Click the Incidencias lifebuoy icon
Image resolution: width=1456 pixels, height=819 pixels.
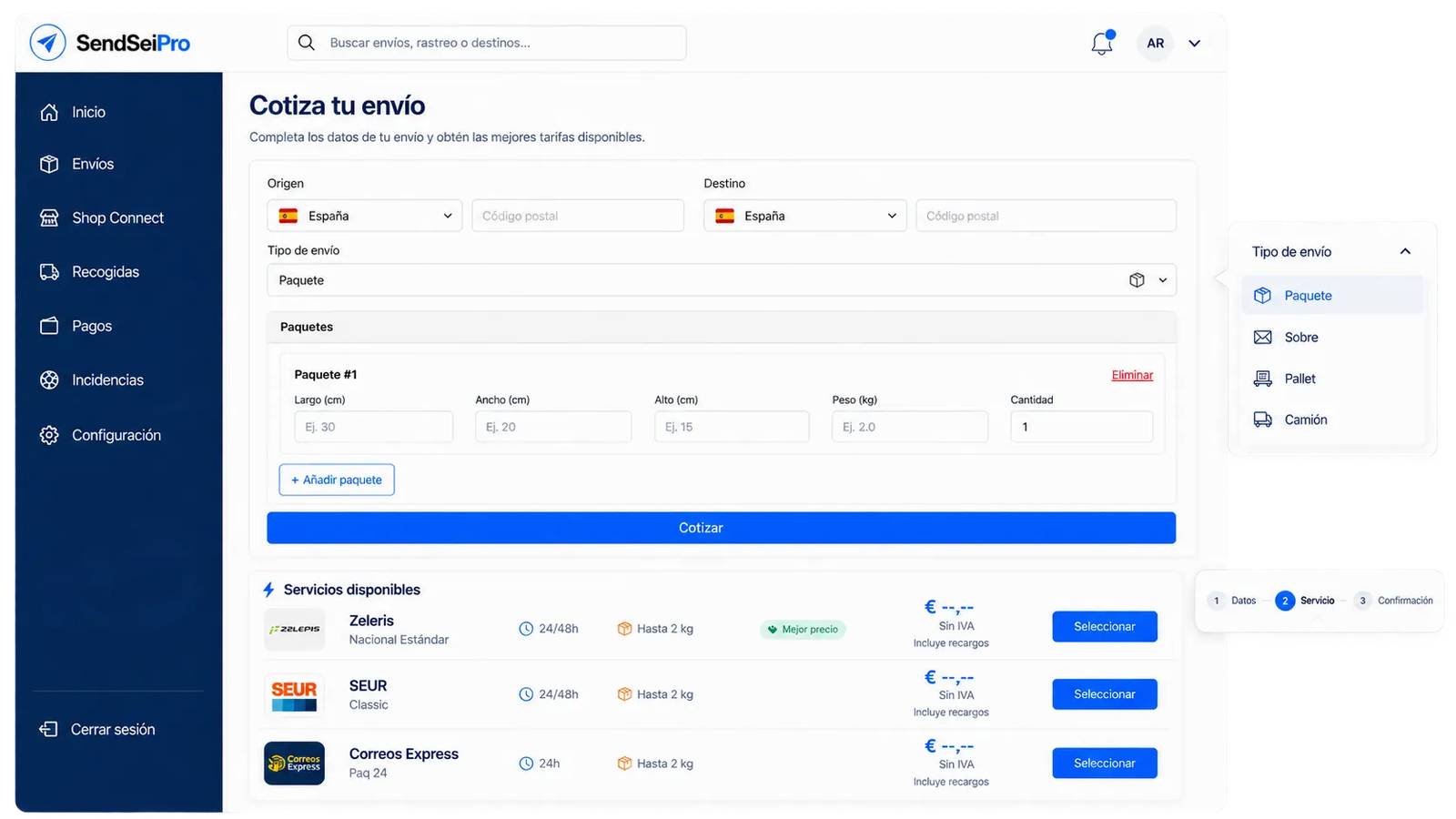(x=49, y=379)
